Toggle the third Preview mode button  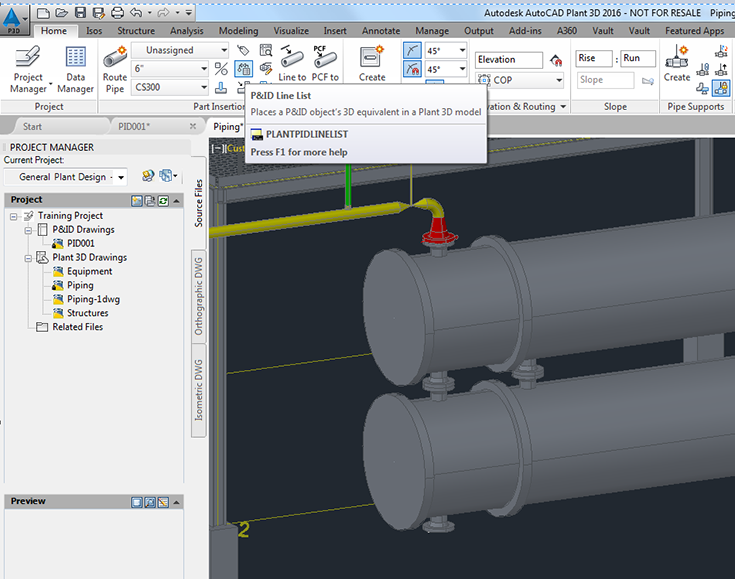point(163,503)
